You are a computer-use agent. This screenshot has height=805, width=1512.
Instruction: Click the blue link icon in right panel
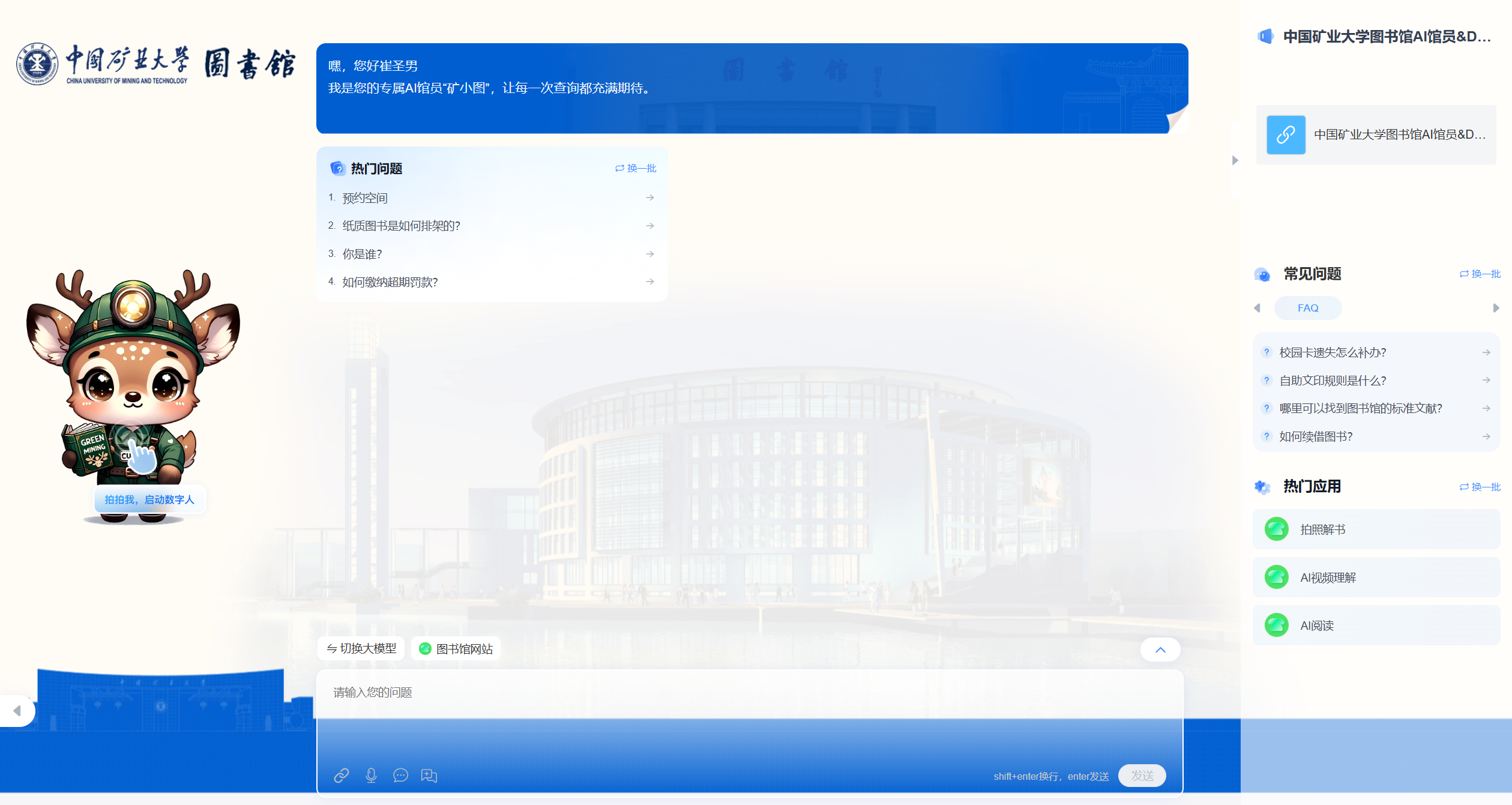point(1285,134)
